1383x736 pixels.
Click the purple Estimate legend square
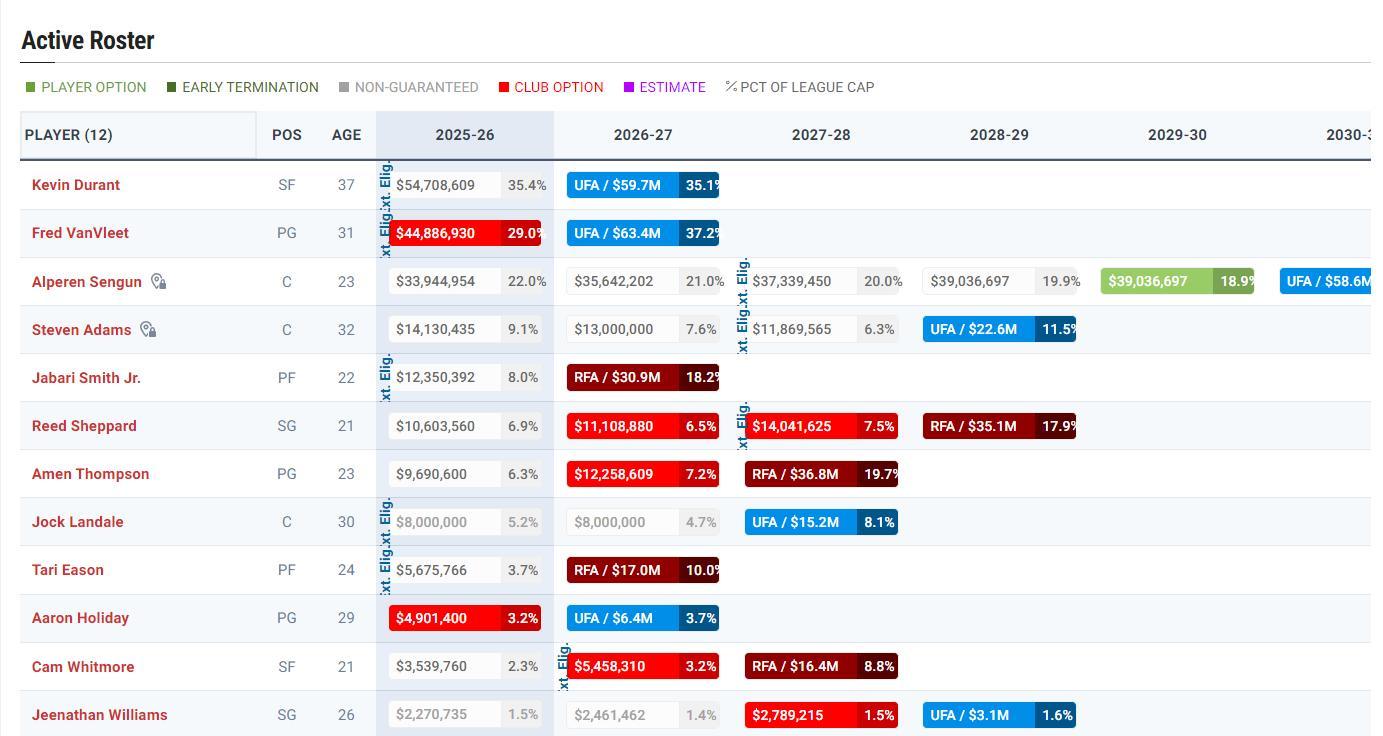tap(629, 88)
